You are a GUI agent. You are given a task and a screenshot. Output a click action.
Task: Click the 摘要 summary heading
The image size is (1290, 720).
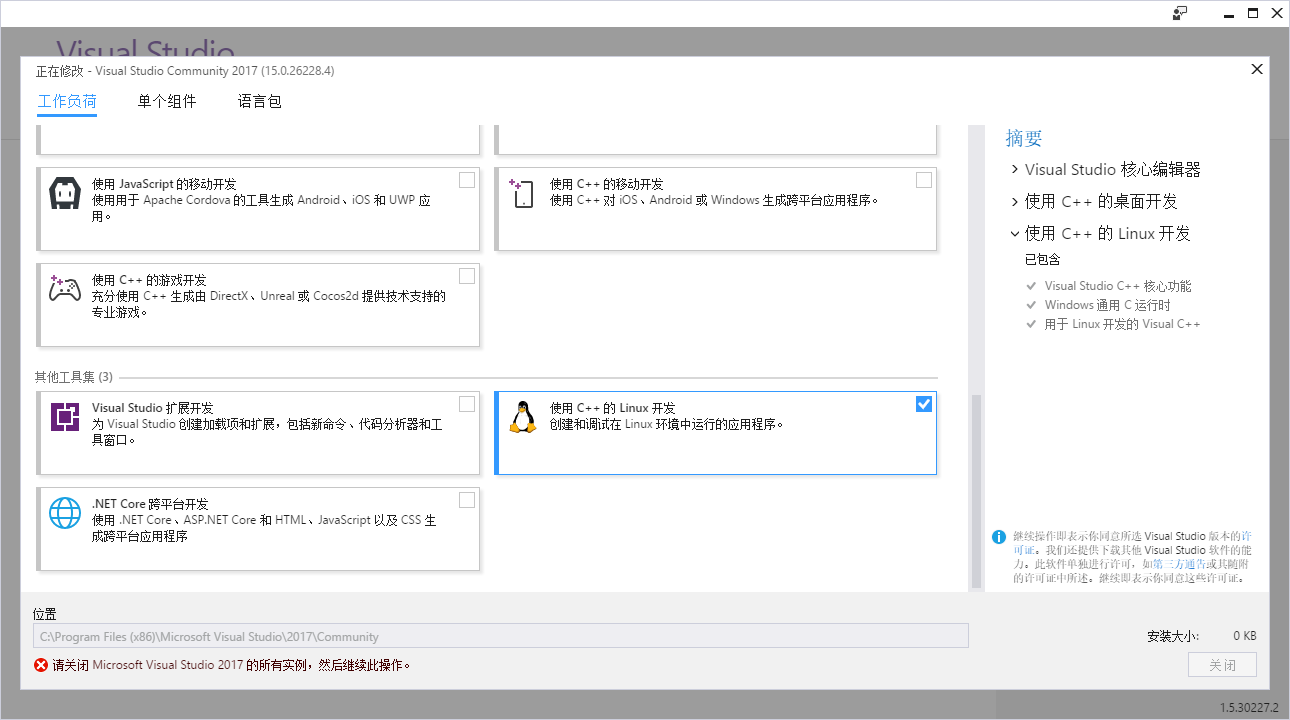click(1024, 138)
